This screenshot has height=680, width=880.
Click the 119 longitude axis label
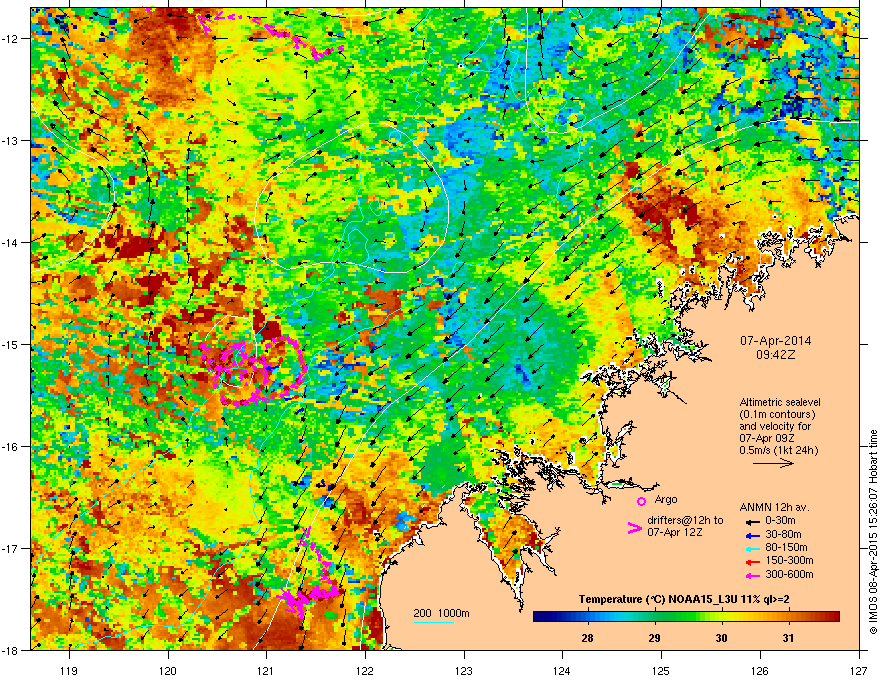point(69,670)
